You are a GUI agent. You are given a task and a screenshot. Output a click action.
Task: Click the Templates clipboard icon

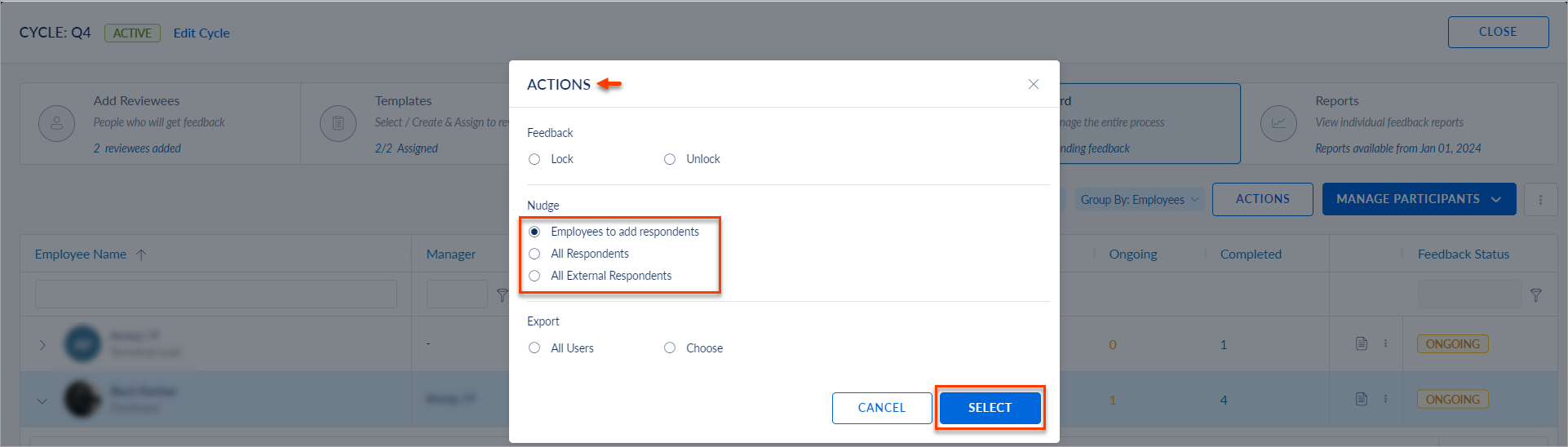[x=338, y=124]
